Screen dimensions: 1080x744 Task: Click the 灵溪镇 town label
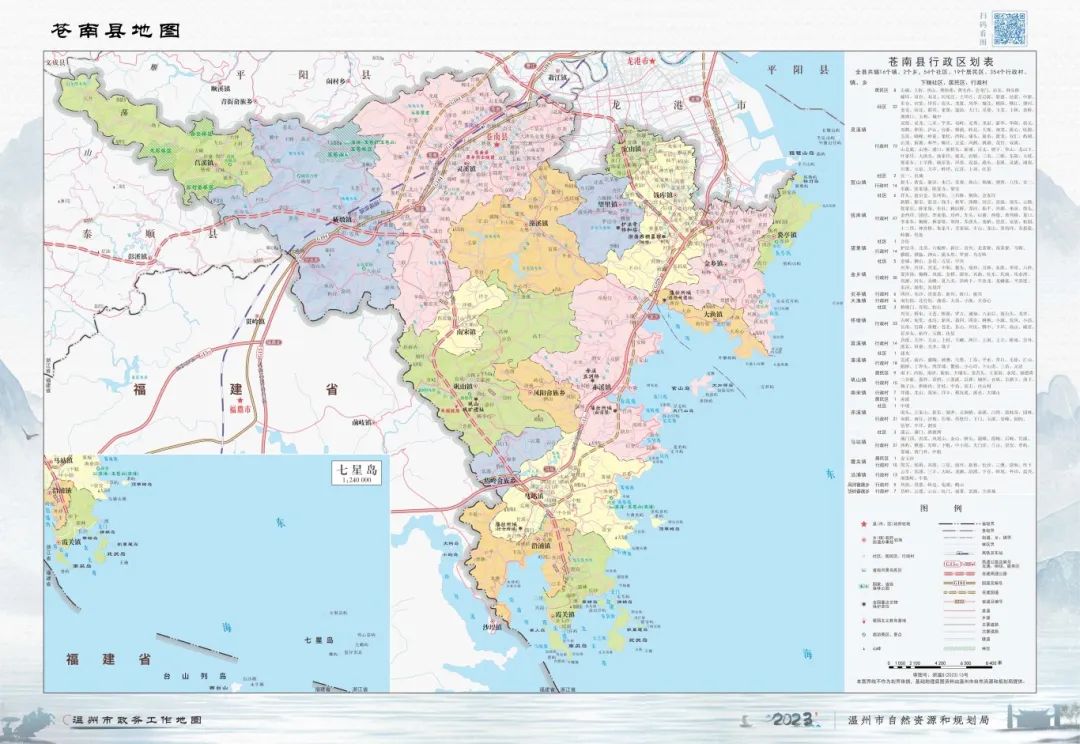[466, 169]
